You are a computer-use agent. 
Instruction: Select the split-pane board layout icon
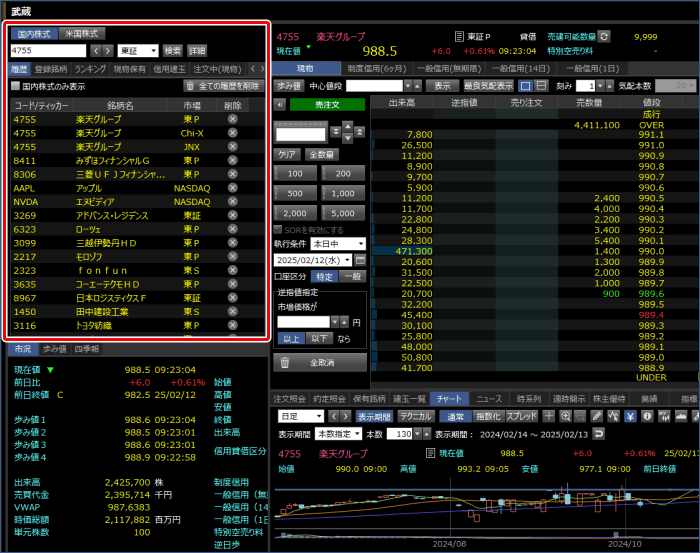click(541, 86)
